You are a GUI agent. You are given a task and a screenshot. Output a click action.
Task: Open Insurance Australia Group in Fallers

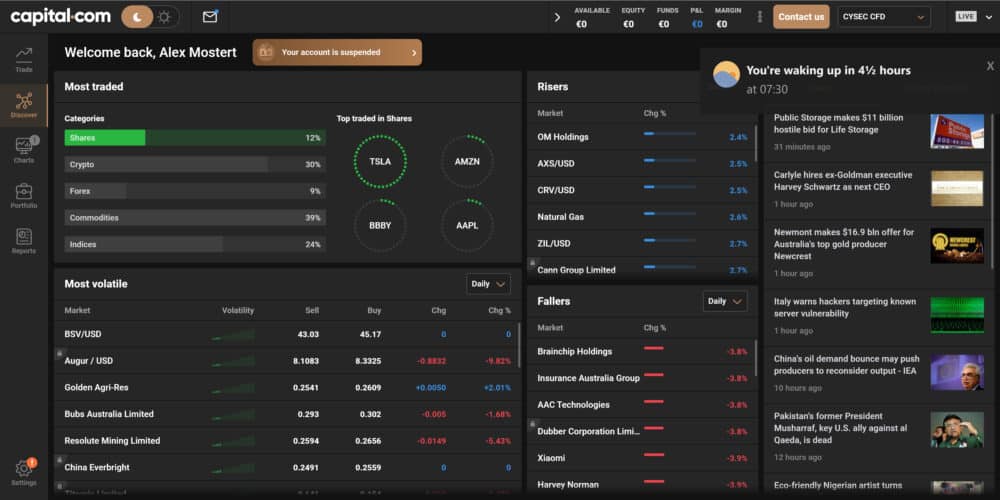[642, 378]
